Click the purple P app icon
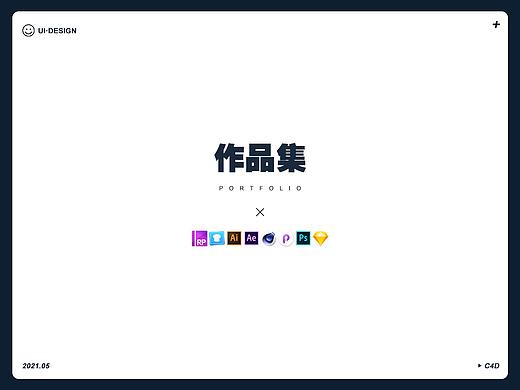Image resolution: width=520 pixels, height=390 pixels. click(x=286, y=239)
